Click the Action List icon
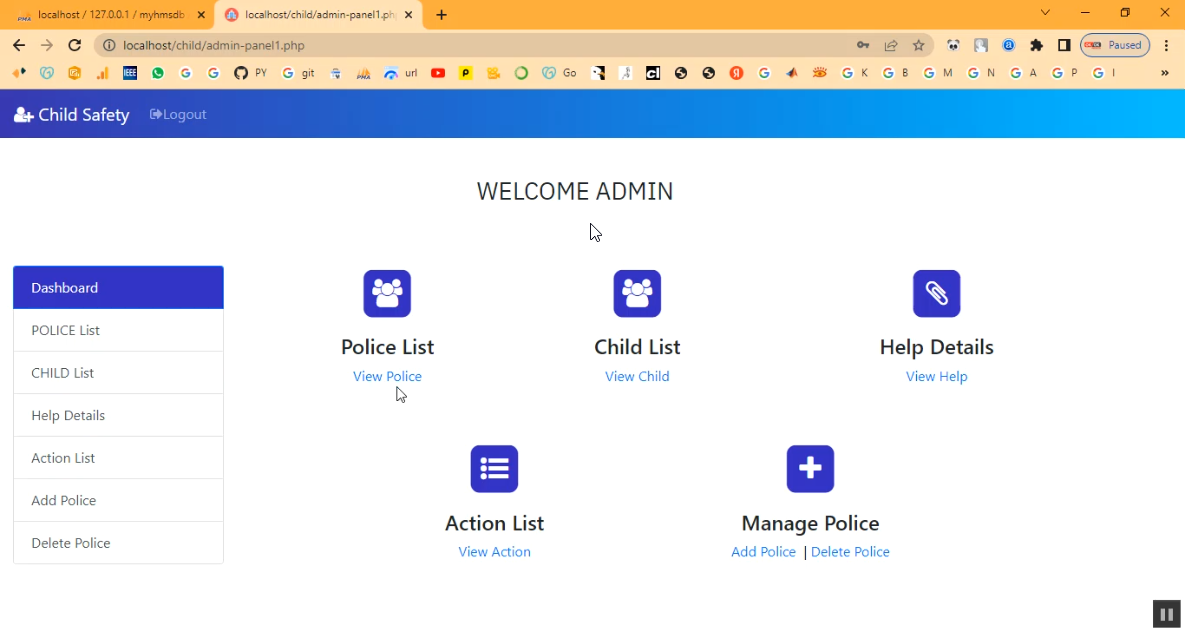 (494, 468)
